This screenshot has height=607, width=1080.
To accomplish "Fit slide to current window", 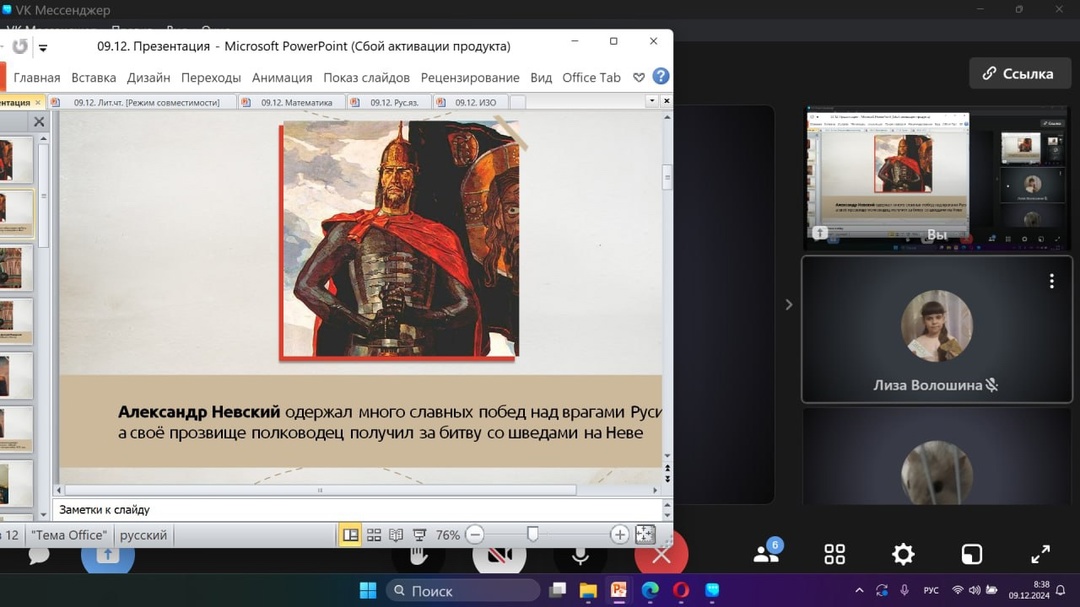I will [x=645, y=535].
